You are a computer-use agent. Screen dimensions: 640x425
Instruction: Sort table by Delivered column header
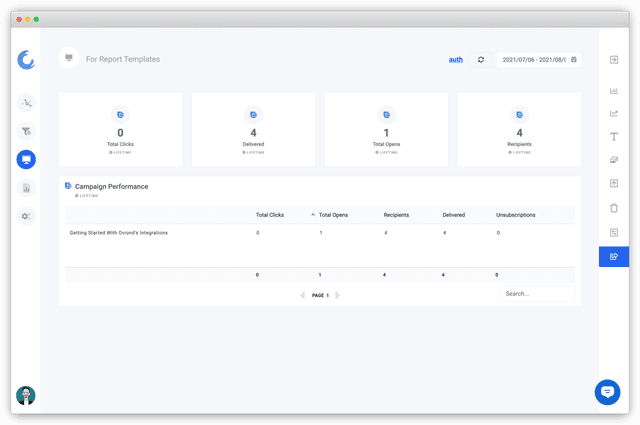pos(453,215)
